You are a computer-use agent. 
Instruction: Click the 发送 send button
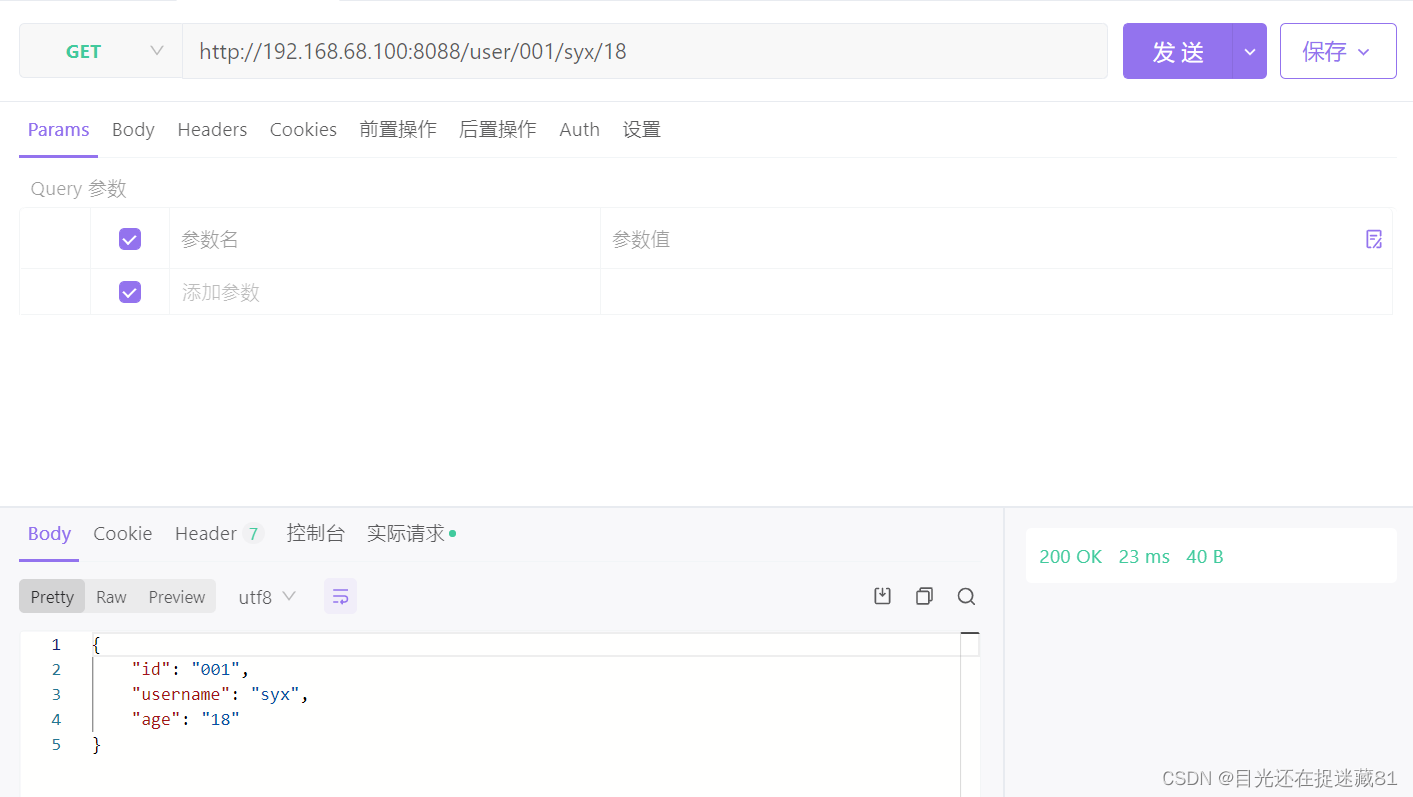point(1178,51)
